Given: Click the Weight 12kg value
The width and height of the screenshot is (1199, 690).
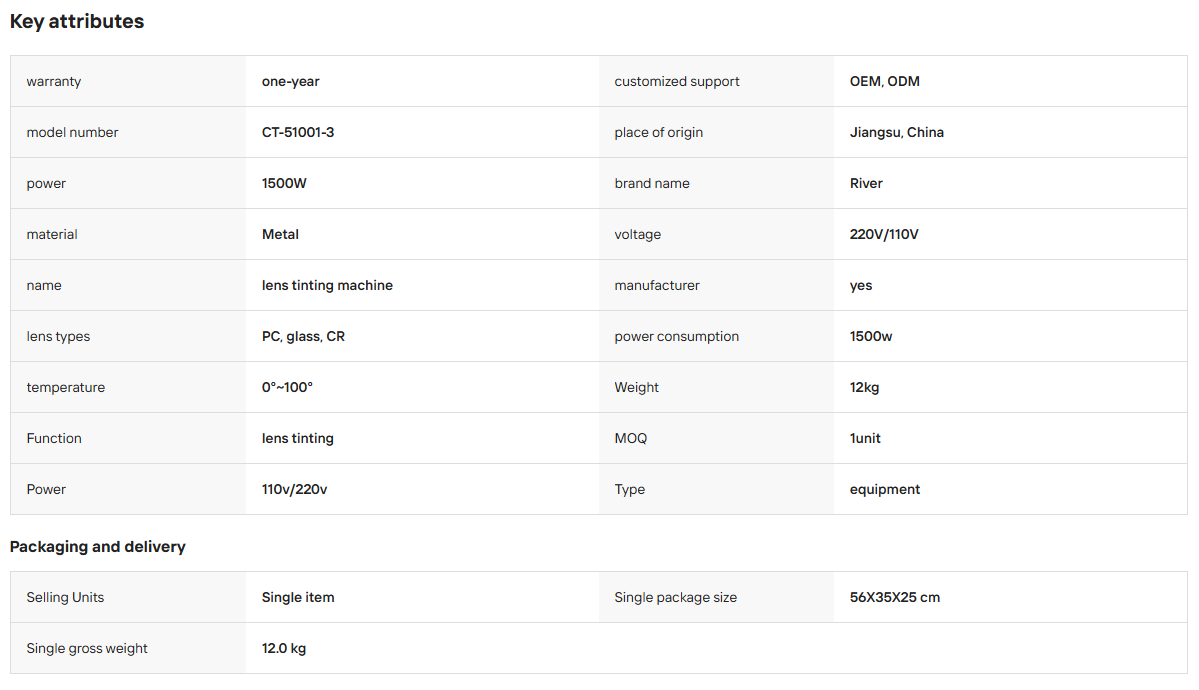Looking at the screenshot, I should point(864,388).
